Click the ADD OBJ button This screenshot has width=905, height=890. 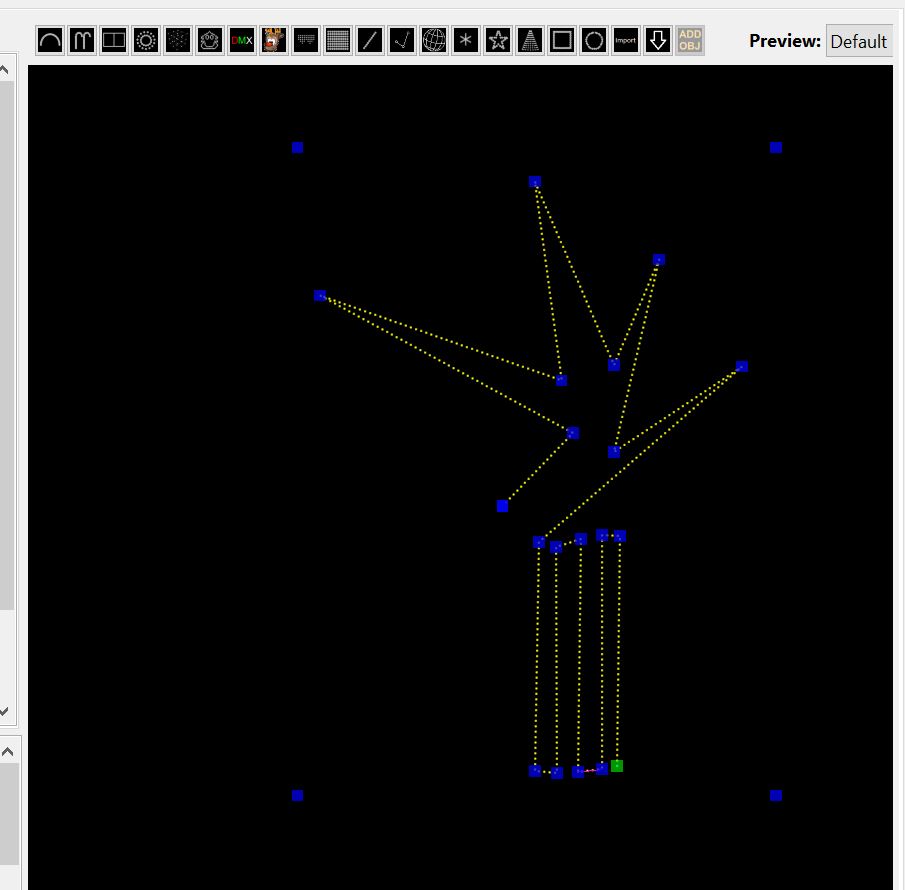tap(690, 41)
